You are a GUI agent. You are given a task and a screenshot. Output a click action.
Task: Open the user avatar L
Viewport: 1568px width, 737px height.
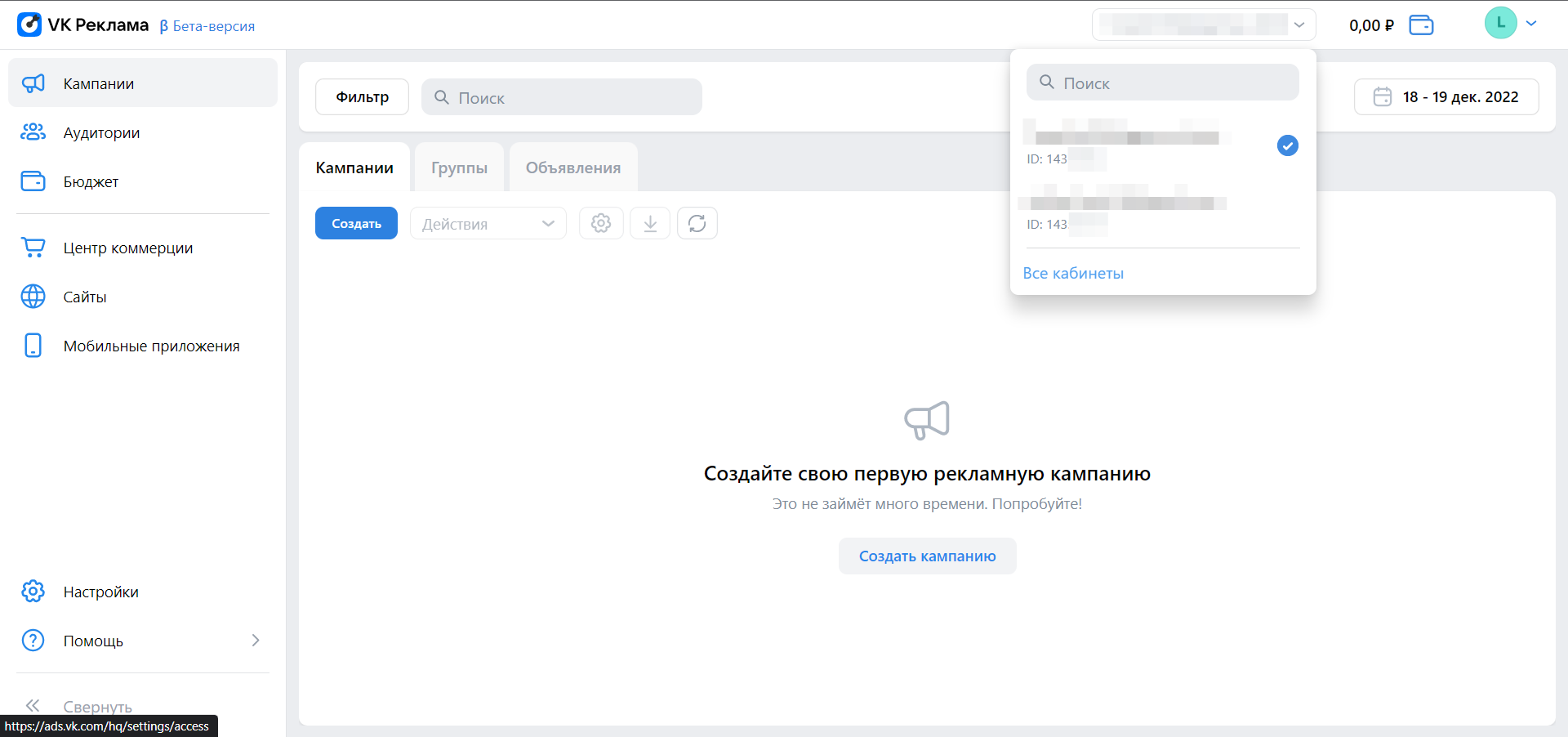(x=1500, y=23)
